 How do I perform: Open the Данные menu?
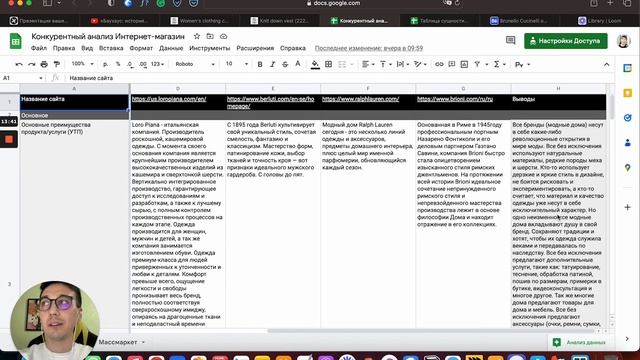point(171,48)
